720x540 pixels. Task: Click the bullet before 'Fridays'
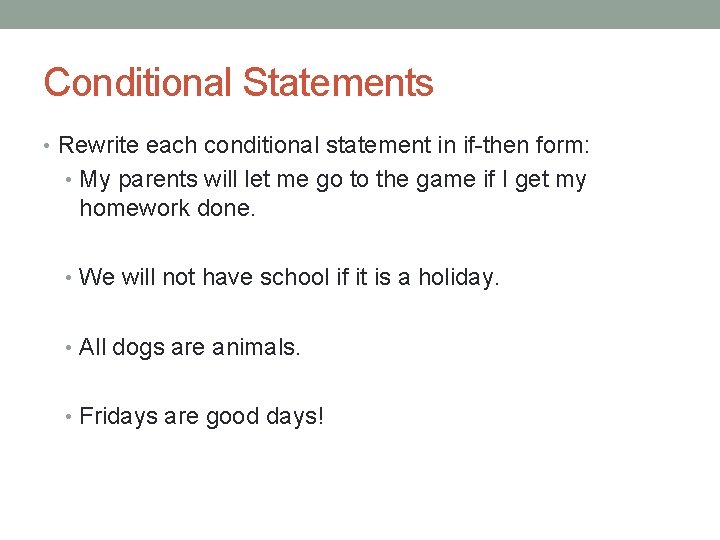click(68, 417)
